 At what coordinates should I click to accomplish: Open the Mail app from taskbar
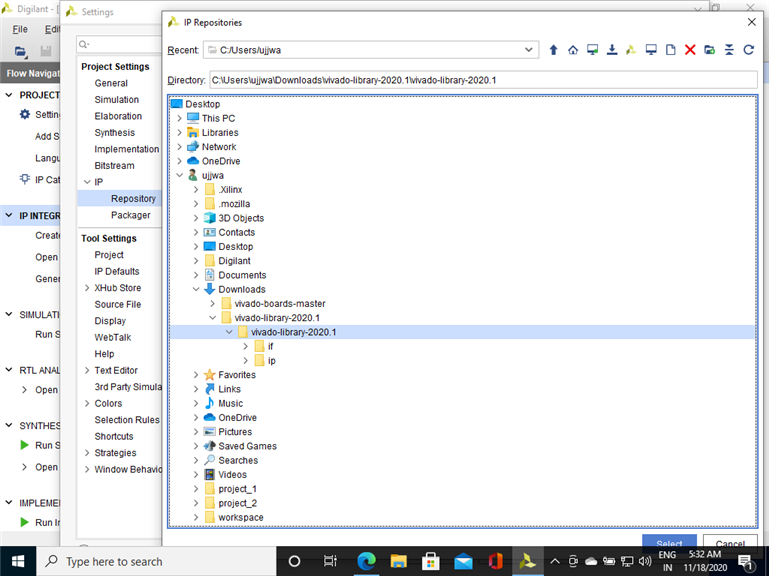(x=463, y=561)
